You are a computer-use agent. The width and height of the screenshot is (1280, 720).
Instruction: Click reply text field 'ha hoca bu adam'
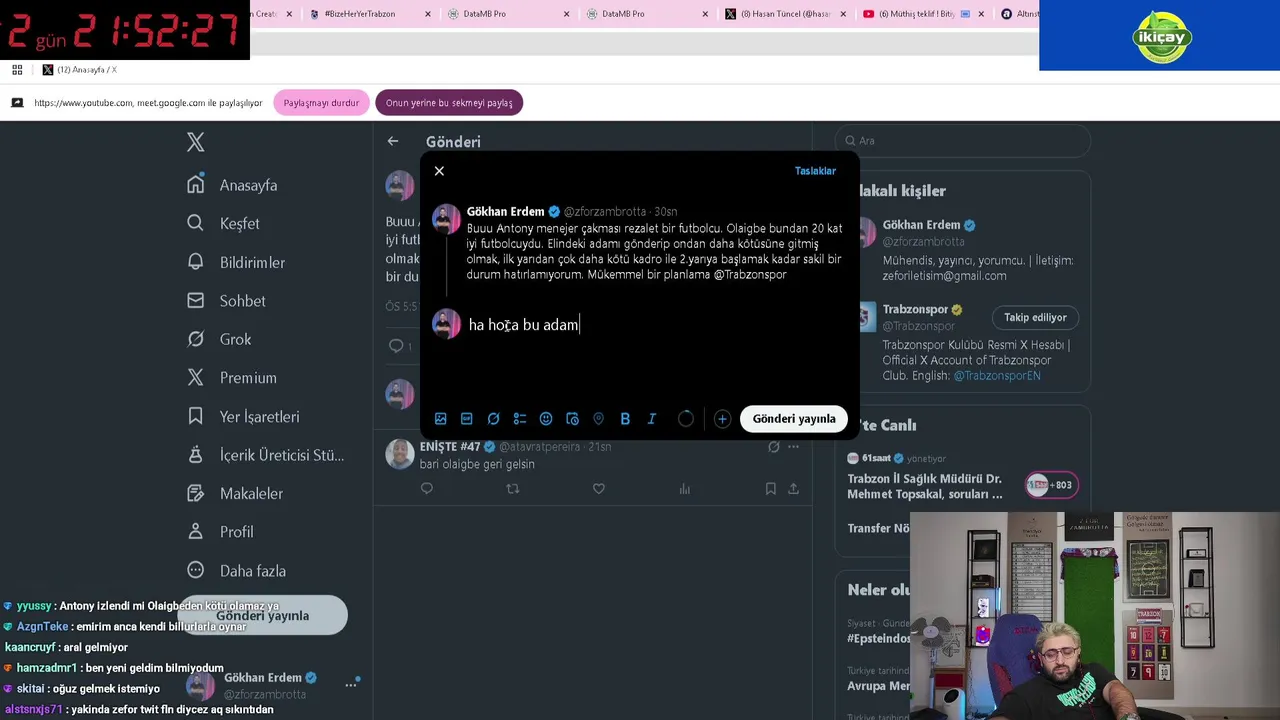tap(524, 325)
